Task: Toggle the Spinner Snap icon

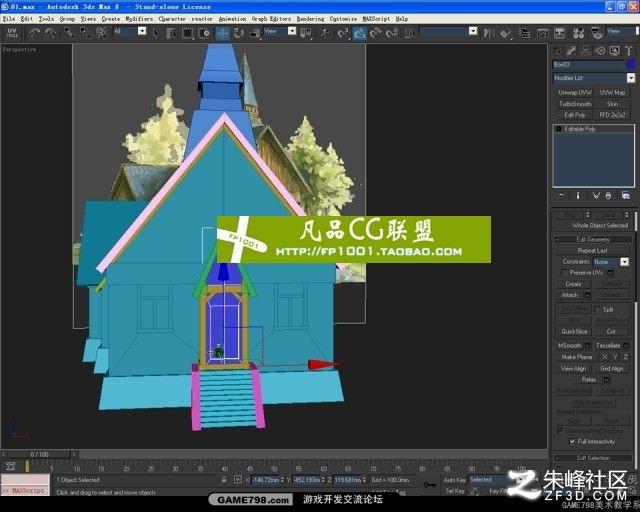Action: [392, 33]
